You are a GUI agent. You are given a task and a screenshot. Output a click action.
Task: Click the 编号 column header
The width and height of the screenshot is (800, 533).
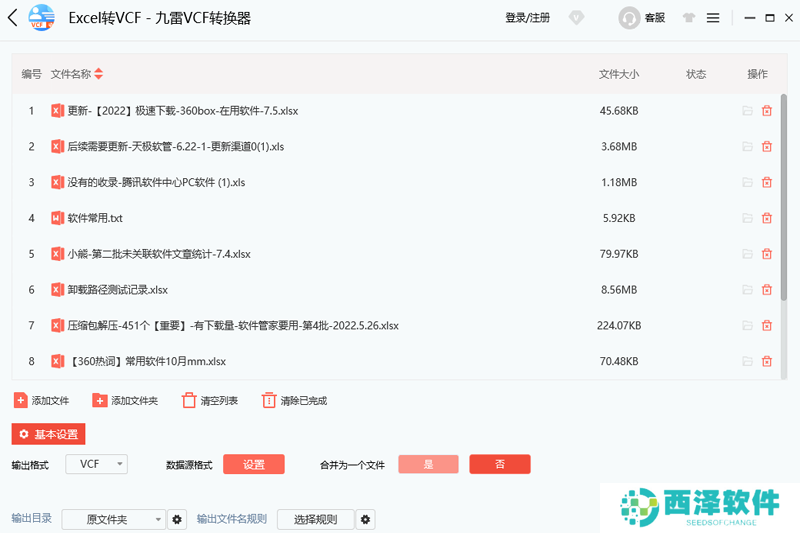31,74
